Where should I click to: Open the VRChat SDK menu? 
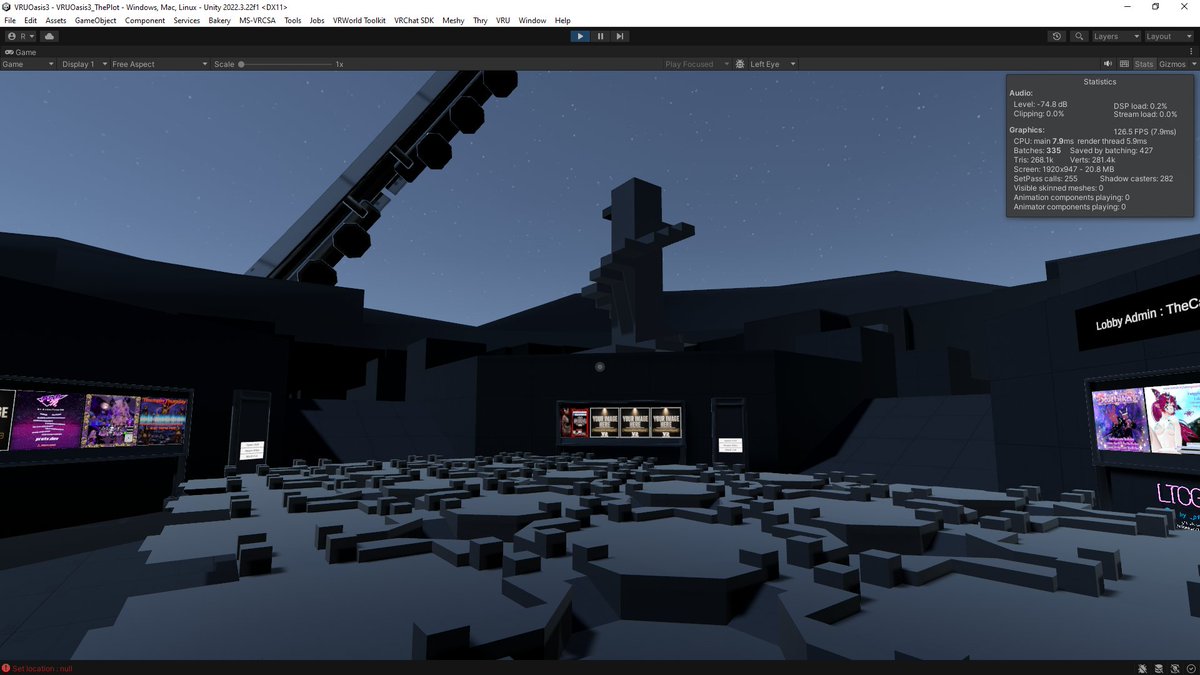pyautogui.click(x=414, y=20)
